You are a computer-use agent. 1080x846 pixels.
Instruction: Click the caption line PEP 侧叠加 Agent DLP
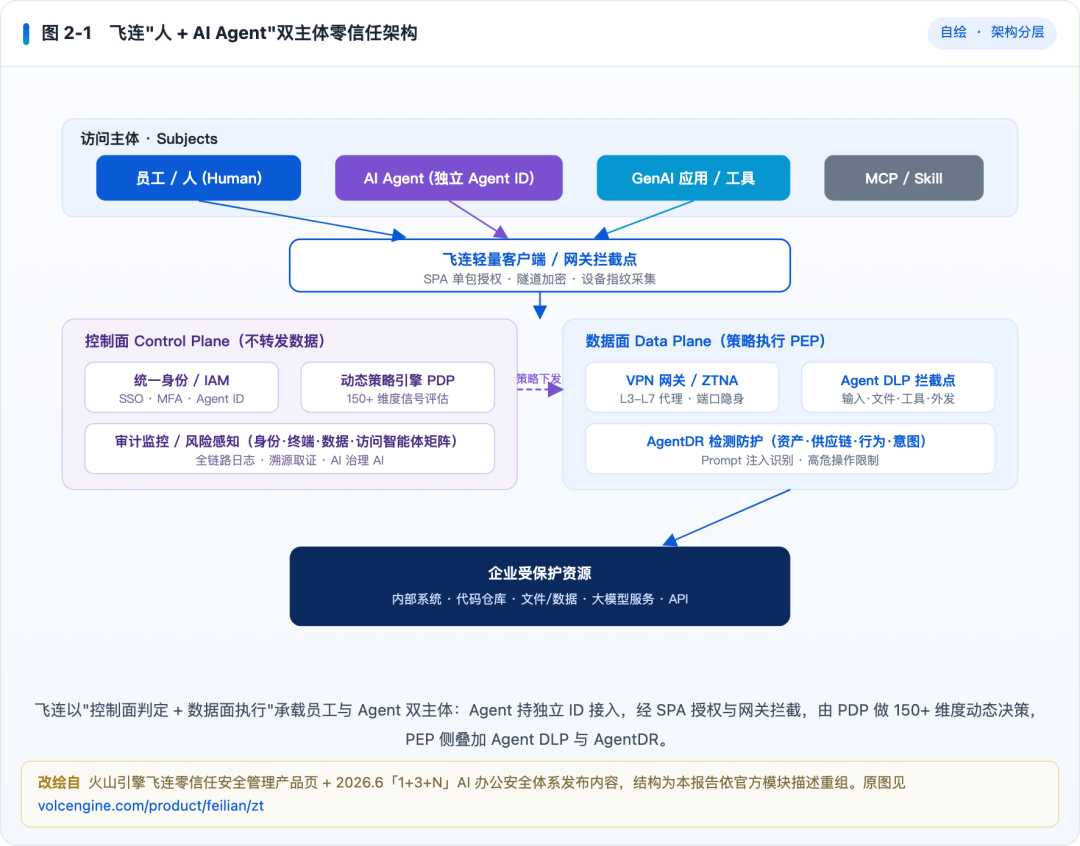(537, 739)
